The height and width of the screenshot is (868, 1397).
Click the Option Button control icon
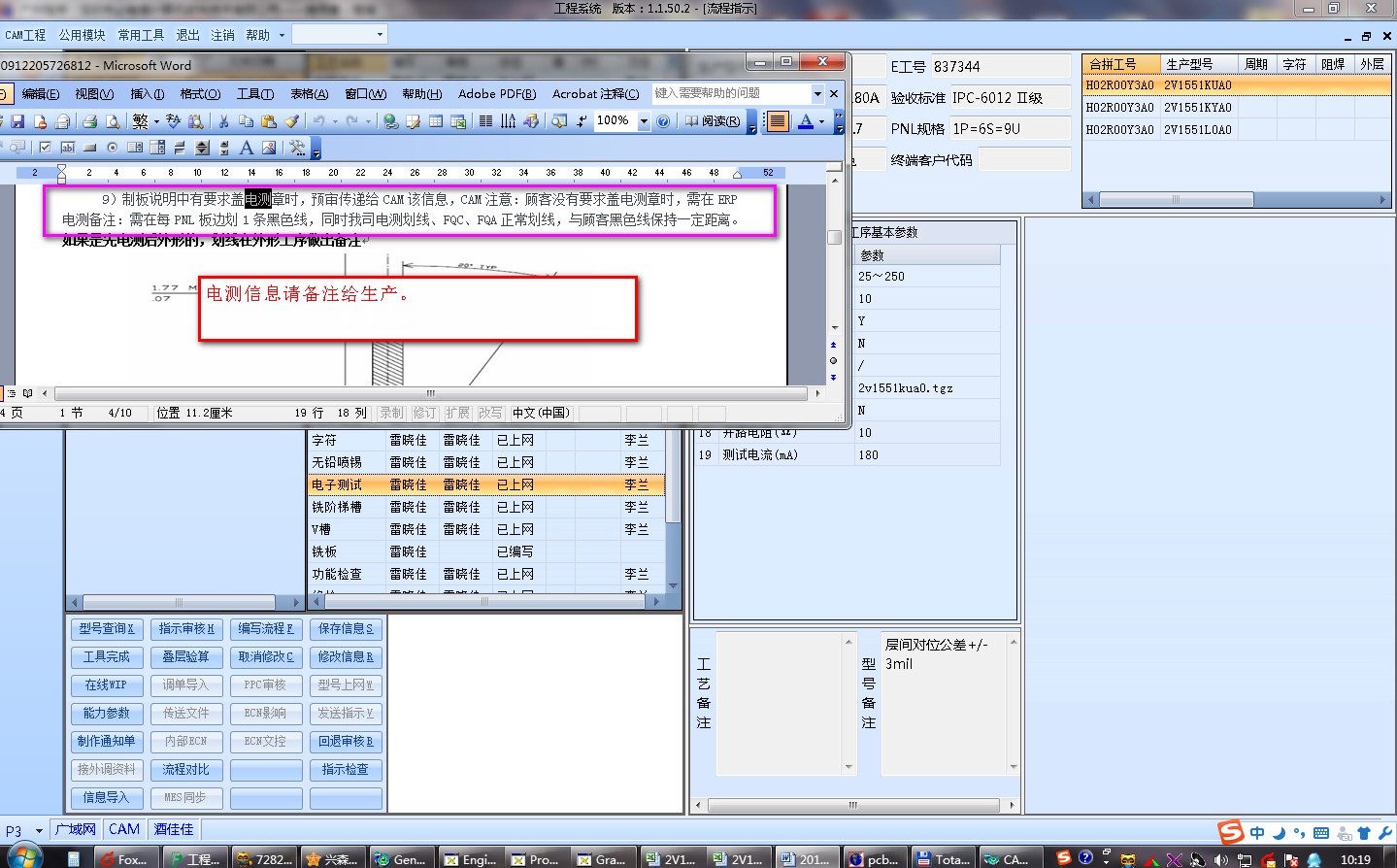tap(113, 148)
